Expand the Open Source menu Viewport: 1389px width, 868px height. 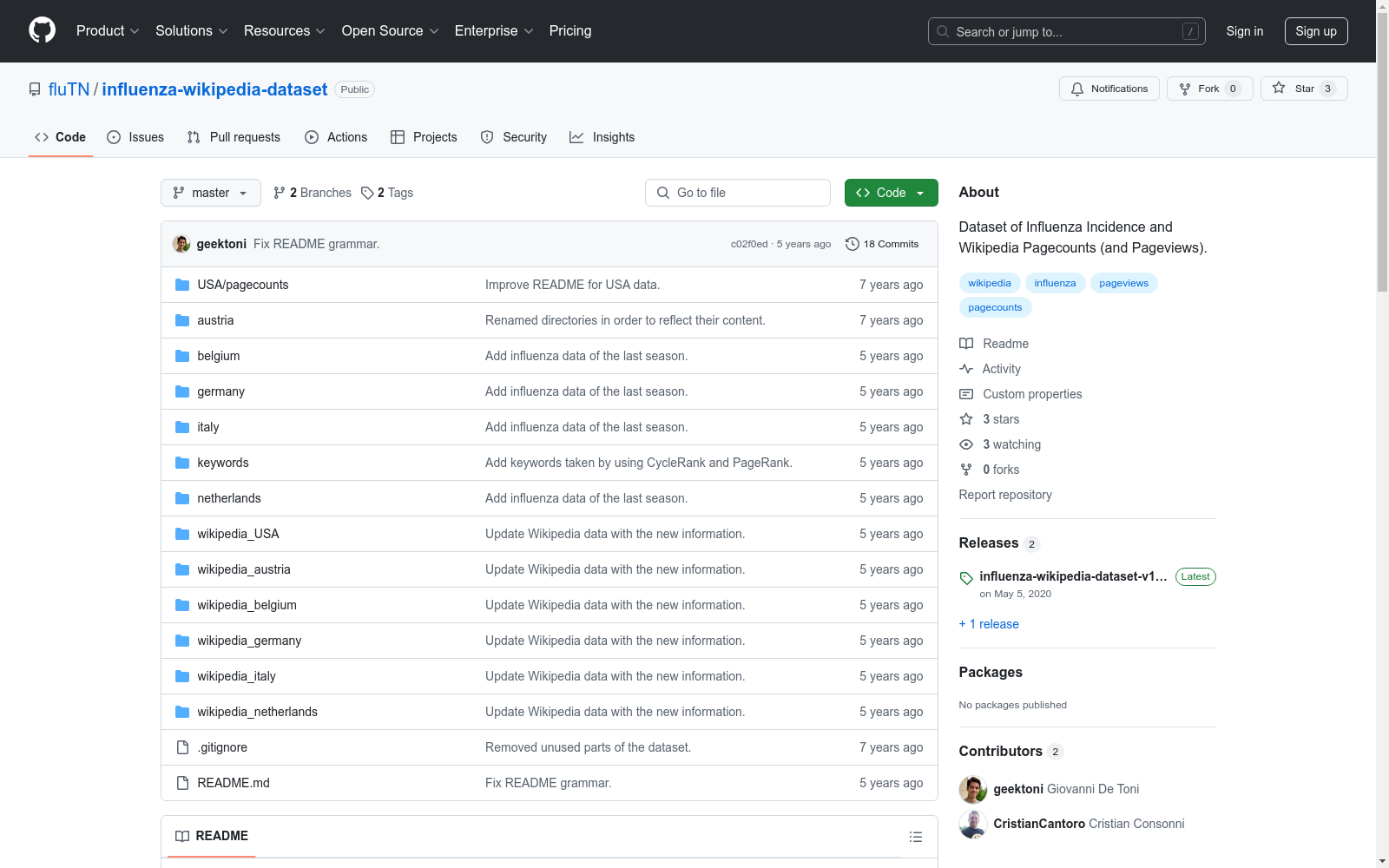point(391,31)
